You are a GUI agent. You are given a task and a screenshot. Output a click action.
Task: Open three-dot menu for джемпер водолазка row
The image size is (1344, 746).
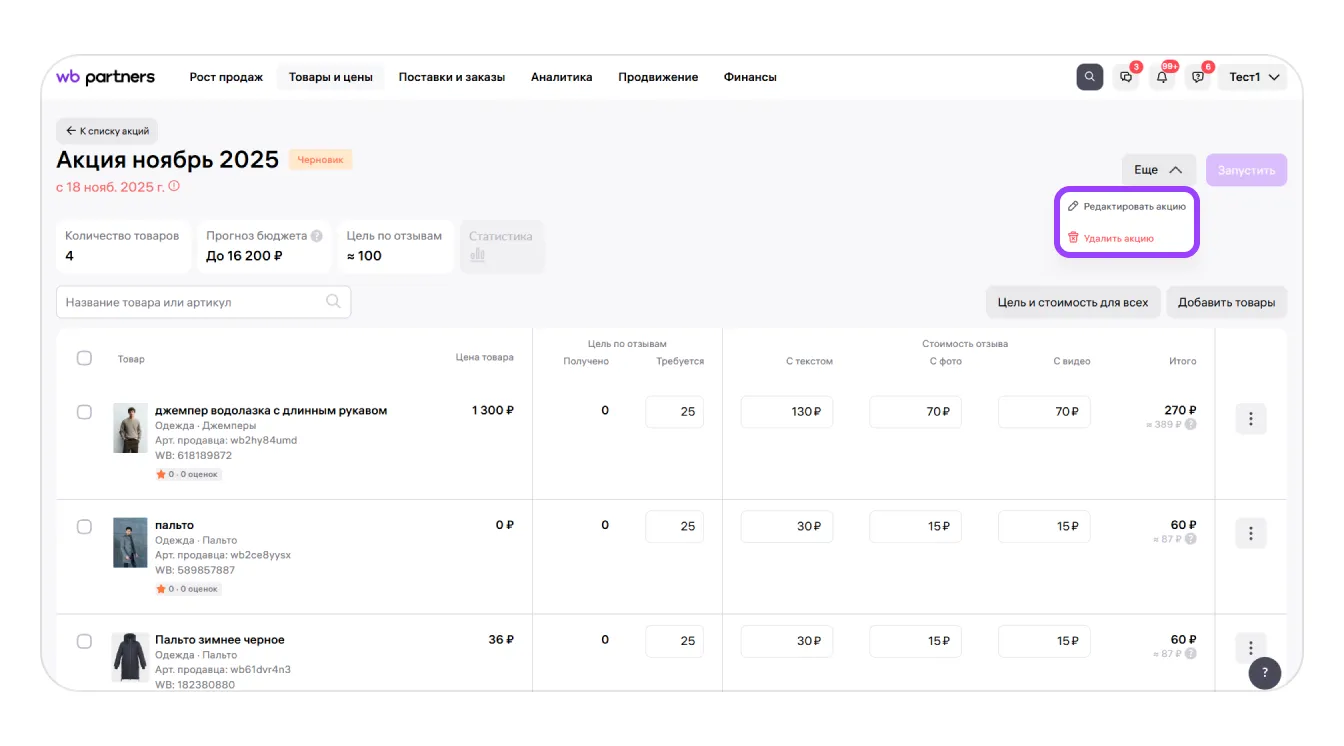tap(1250, 419)
